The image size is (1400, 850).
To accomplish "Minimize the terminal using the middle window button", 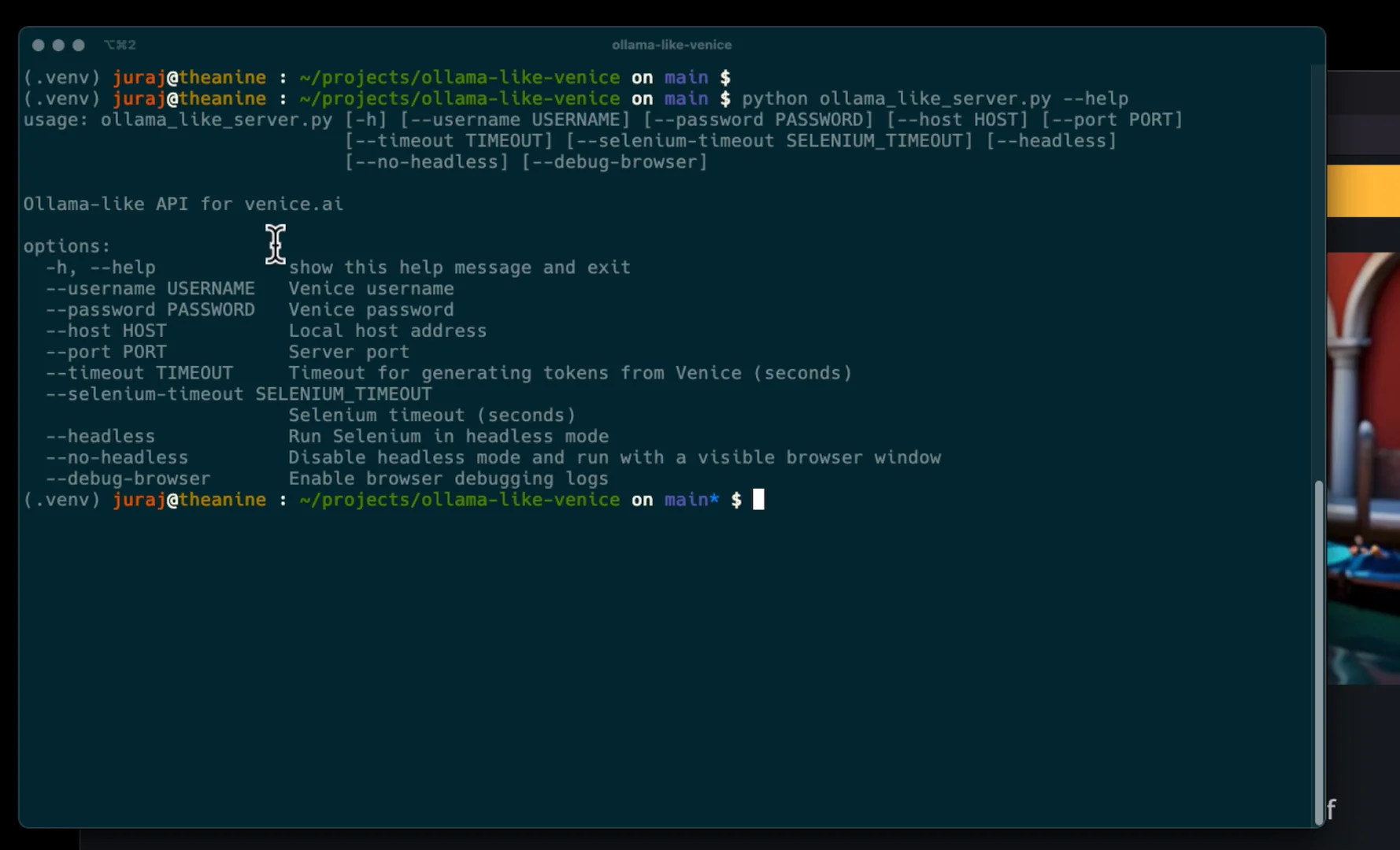I will pos(58,46).
